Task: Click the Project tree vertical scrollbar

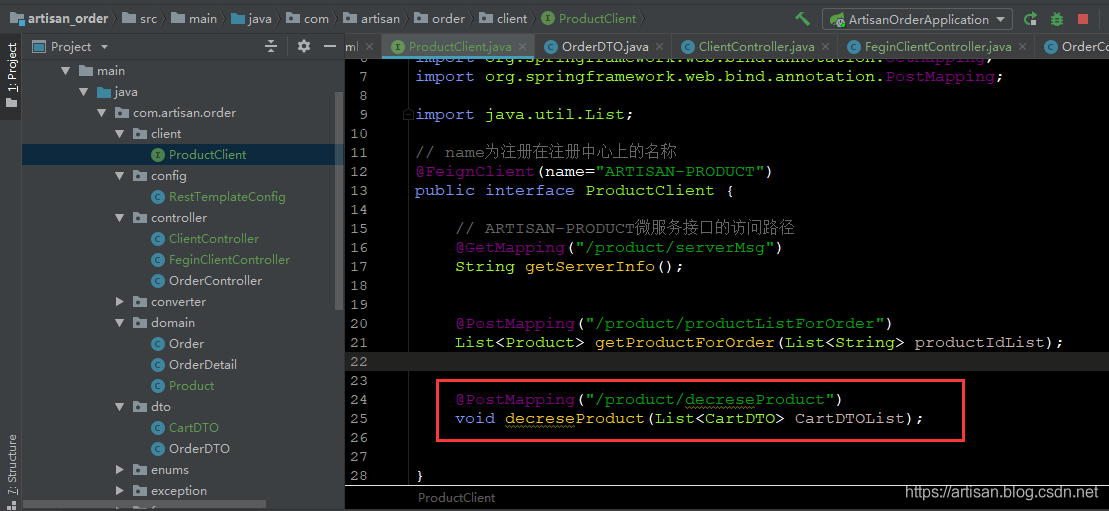Action: (x=338, y=200)
